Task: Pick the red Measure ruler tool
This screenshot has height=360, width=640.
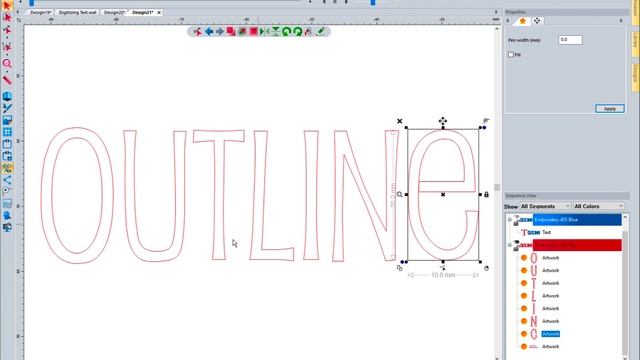Action: (x=7, y=80)
